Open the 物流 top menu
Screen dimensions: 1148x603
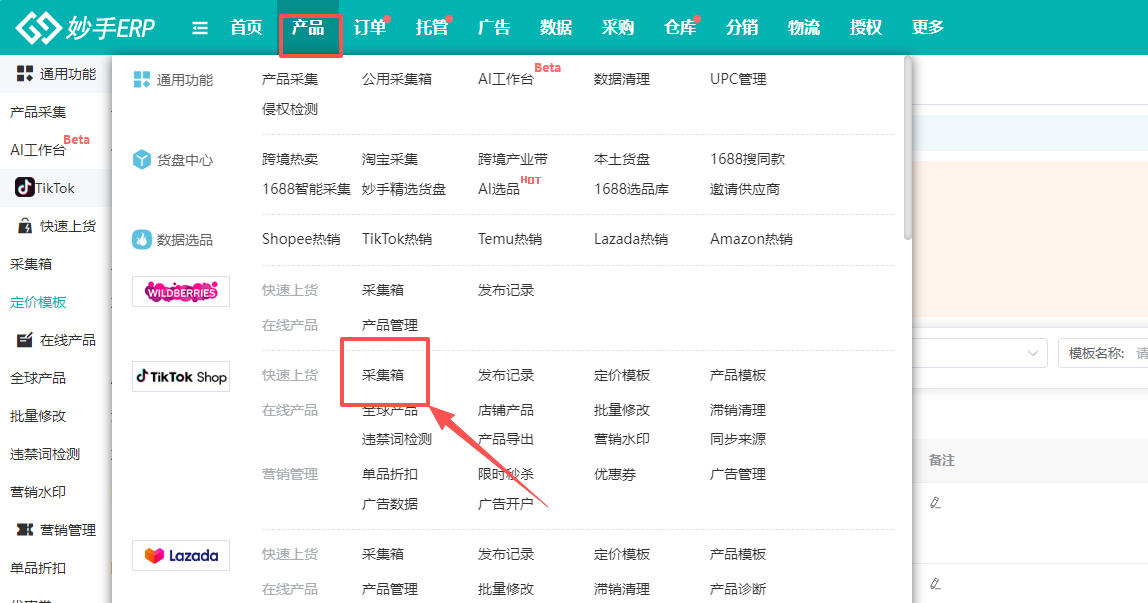[x=804, y=28]
